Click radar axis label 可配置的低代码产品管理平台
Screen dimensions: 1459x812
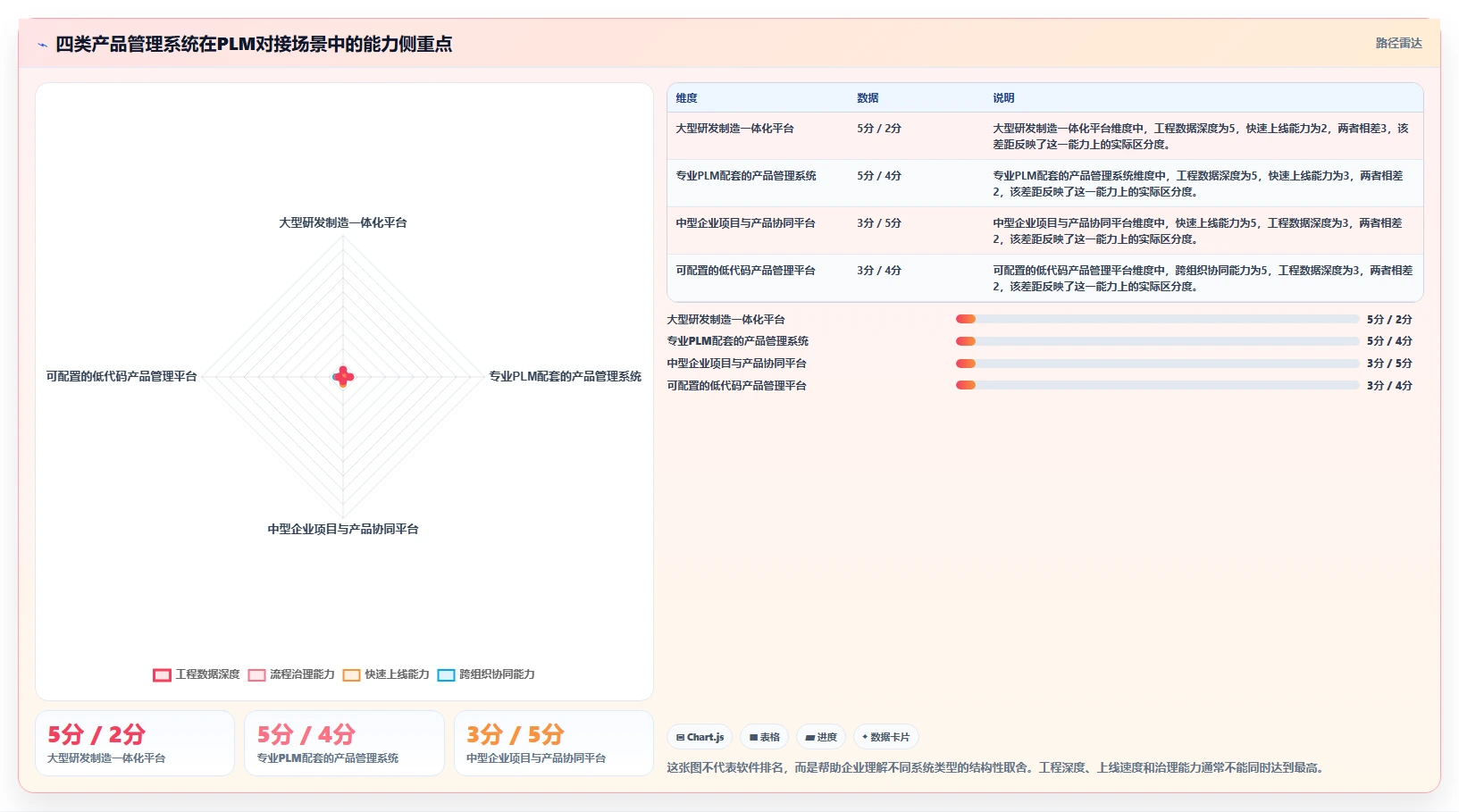(x=122, y=376)
